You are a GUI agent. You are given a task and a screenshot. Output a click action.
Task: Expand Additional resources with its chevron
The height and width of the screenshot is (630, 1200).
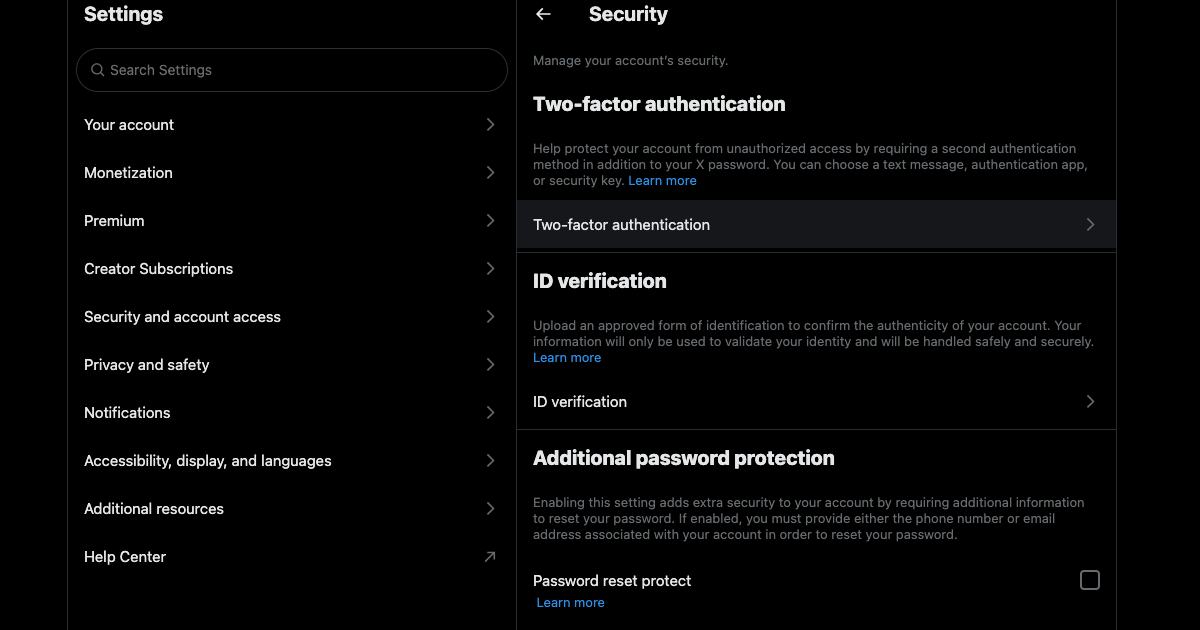(490, 509)
